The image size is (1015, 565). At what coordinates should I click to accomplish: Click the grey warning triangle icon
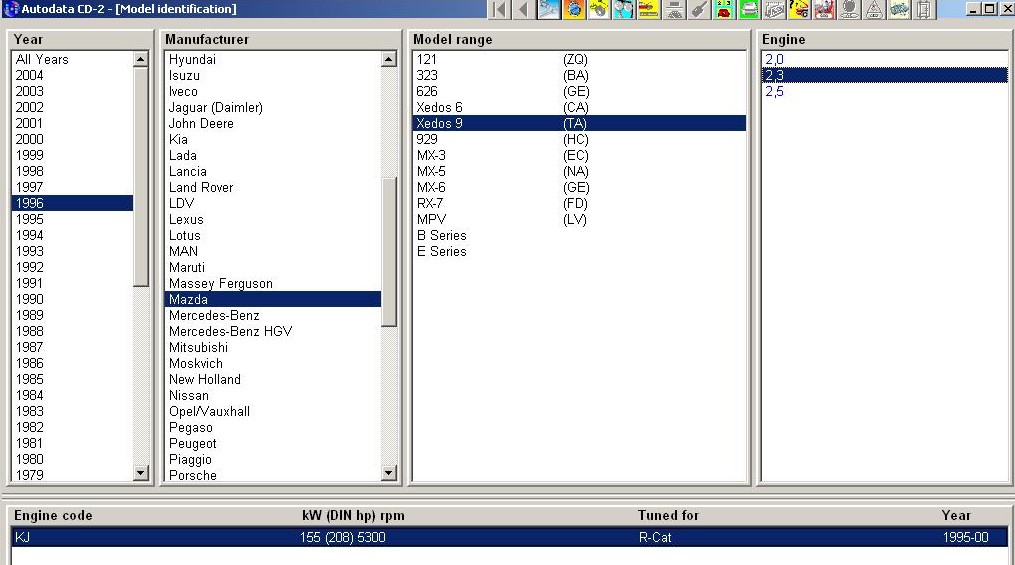875,9
